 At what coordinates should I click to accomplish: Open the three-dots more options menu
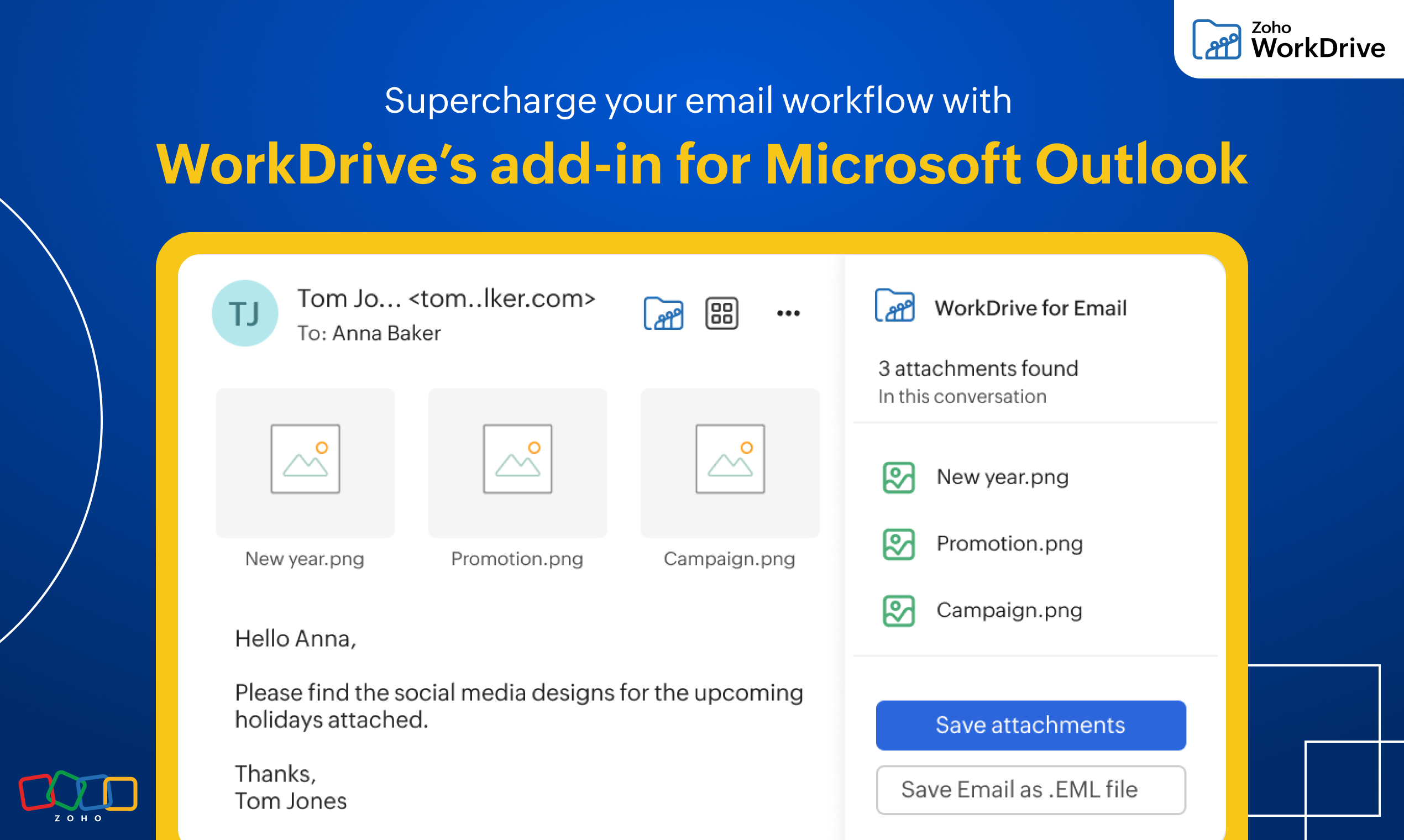click(788, 313)
